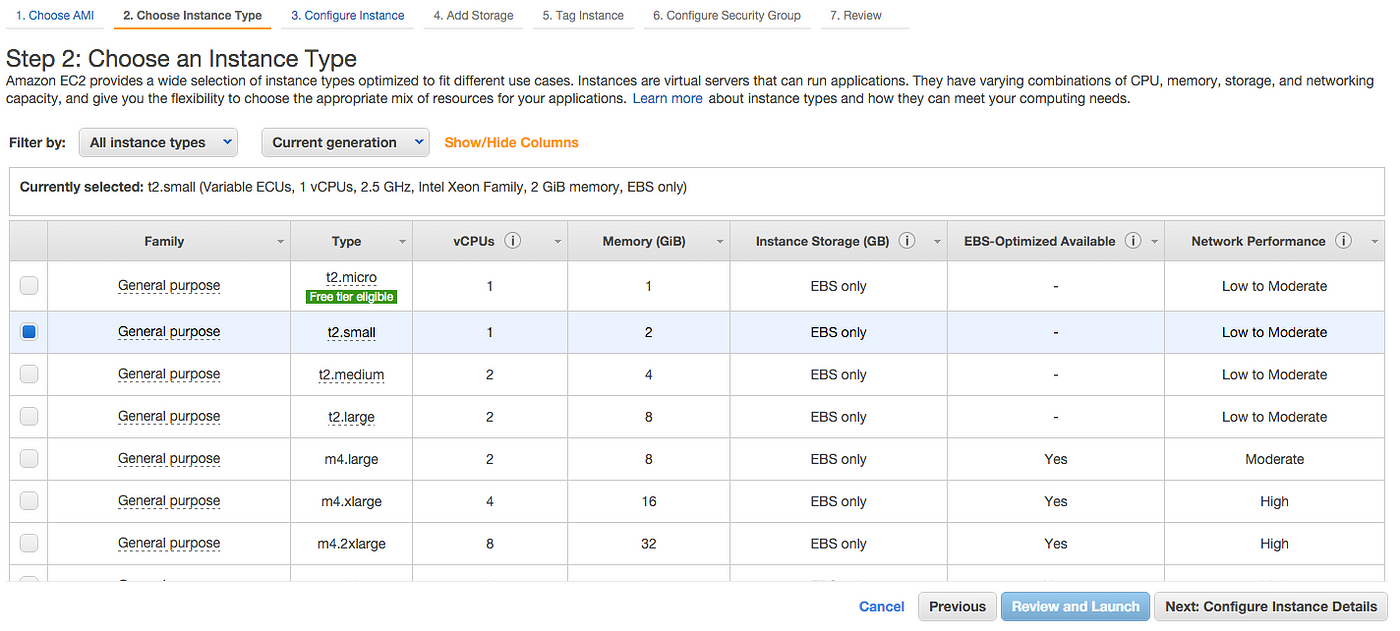Viewport: 1400px width, 631px height.
Task: Click the Family column header
Action: pyautogui.click(x=169, y=241)
